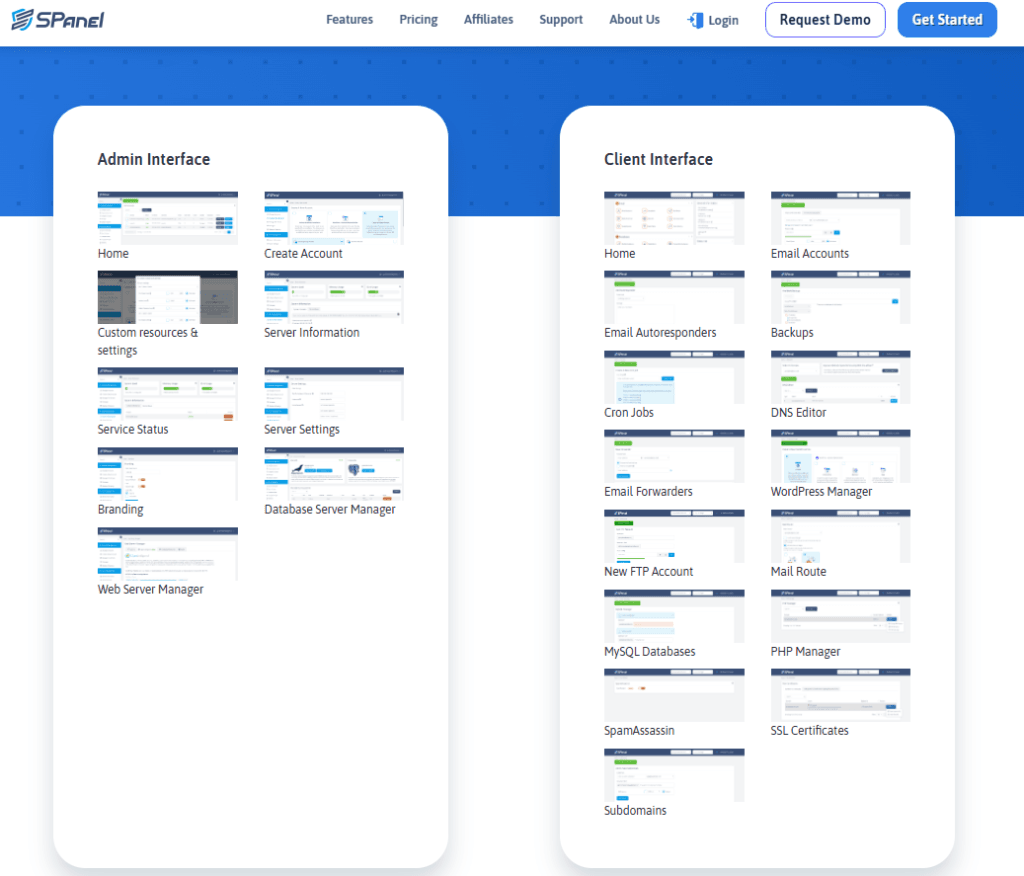Open the Email Autoresponders thumbnail
Image resolution: width=1024 pixels, height=876 pixels.
pos(674,297)
